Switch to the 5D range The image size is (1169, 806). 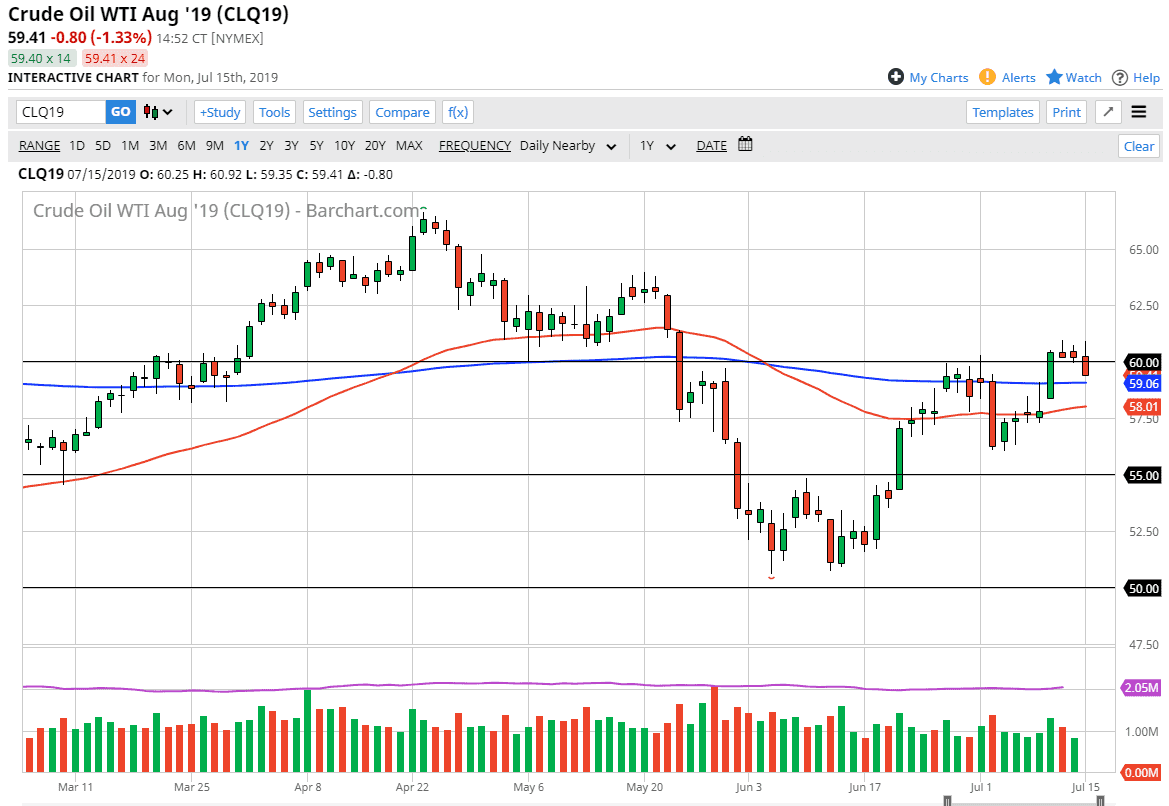(x=101, y=145)
